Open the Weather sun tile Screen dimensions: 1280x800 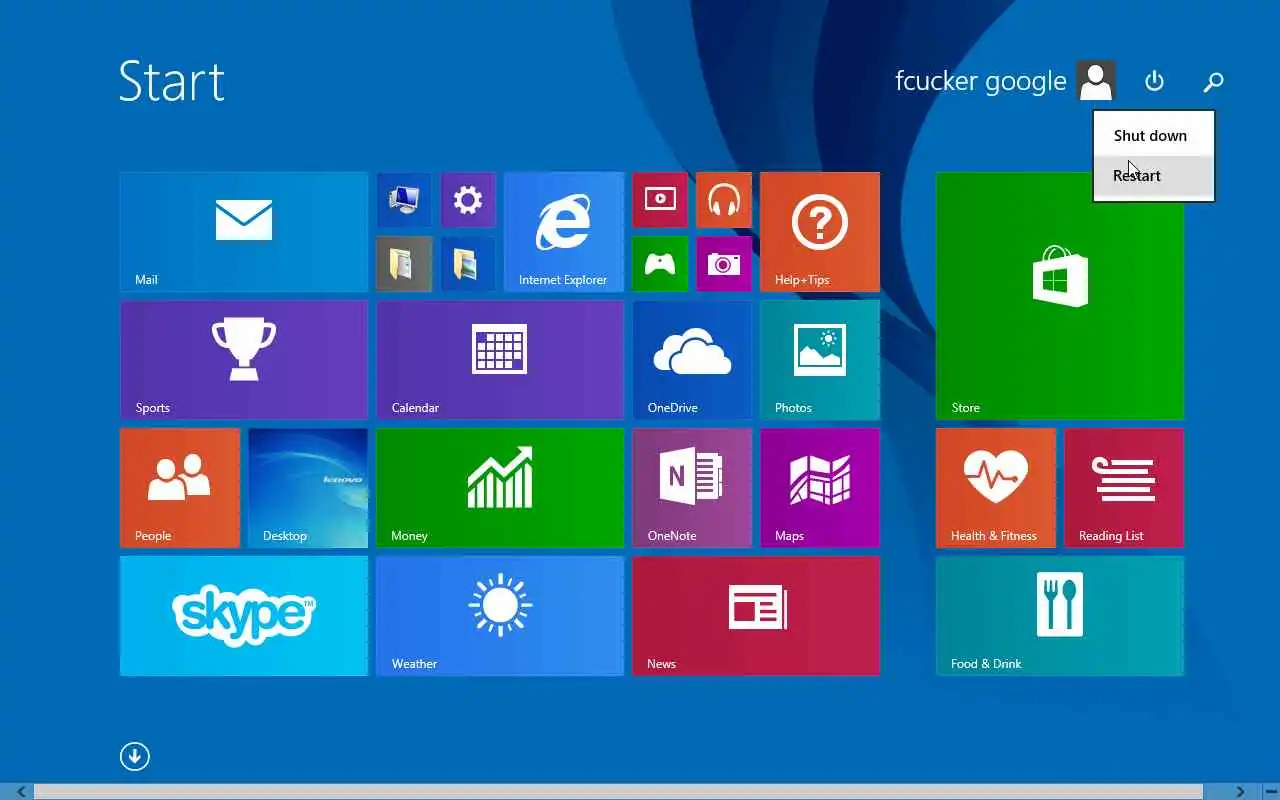click(x=500, y=616)
